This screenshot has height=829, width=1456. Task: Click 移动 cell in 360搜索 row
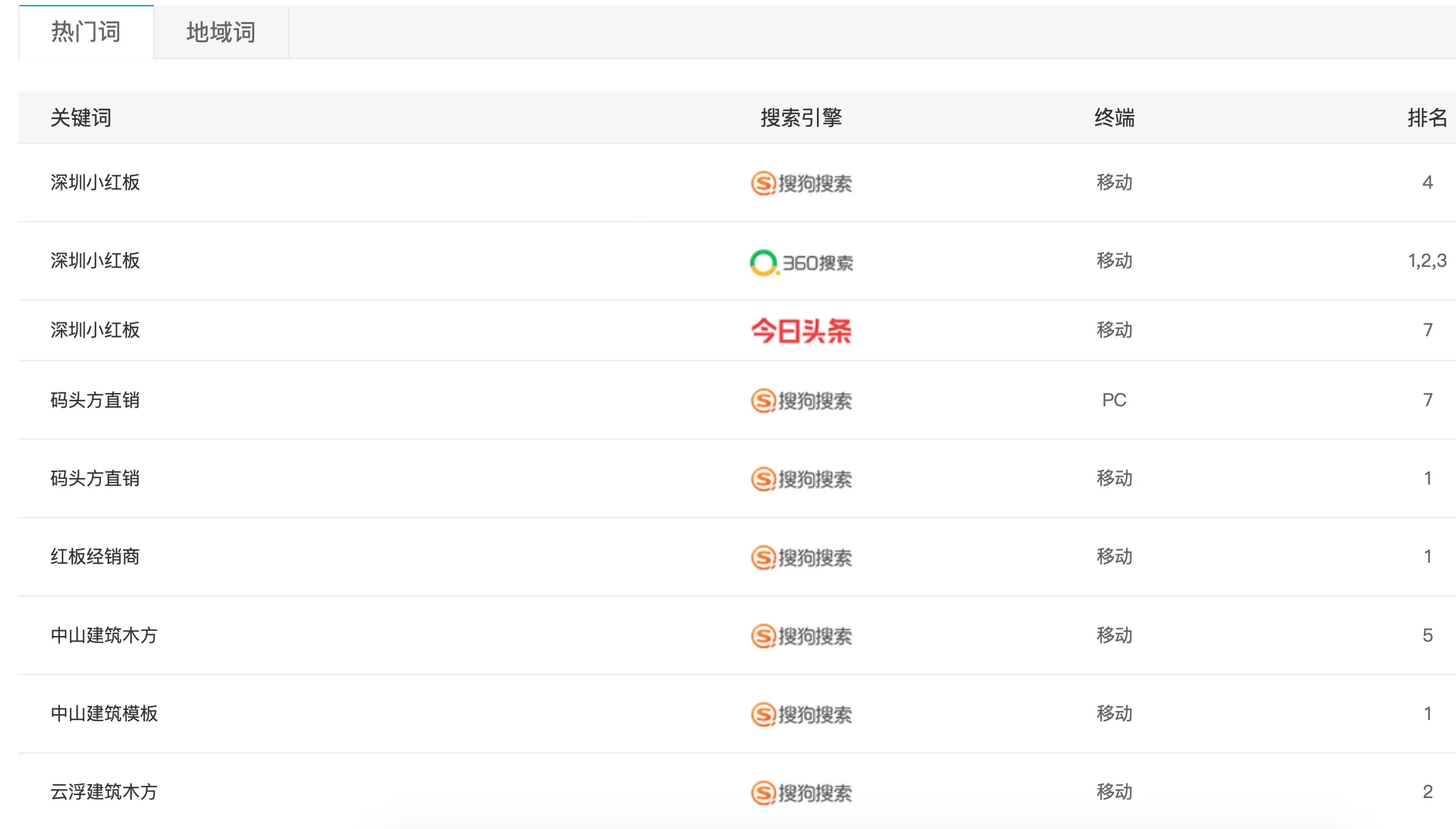tap(1114, 261)
